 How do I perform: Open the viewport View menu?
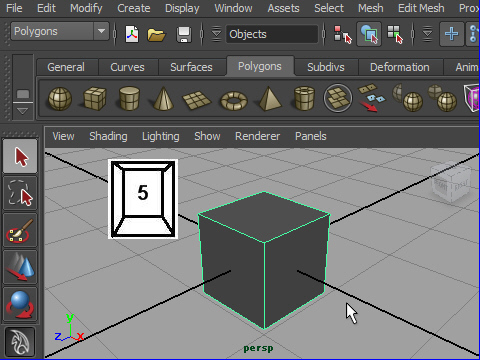click(63, 136)
